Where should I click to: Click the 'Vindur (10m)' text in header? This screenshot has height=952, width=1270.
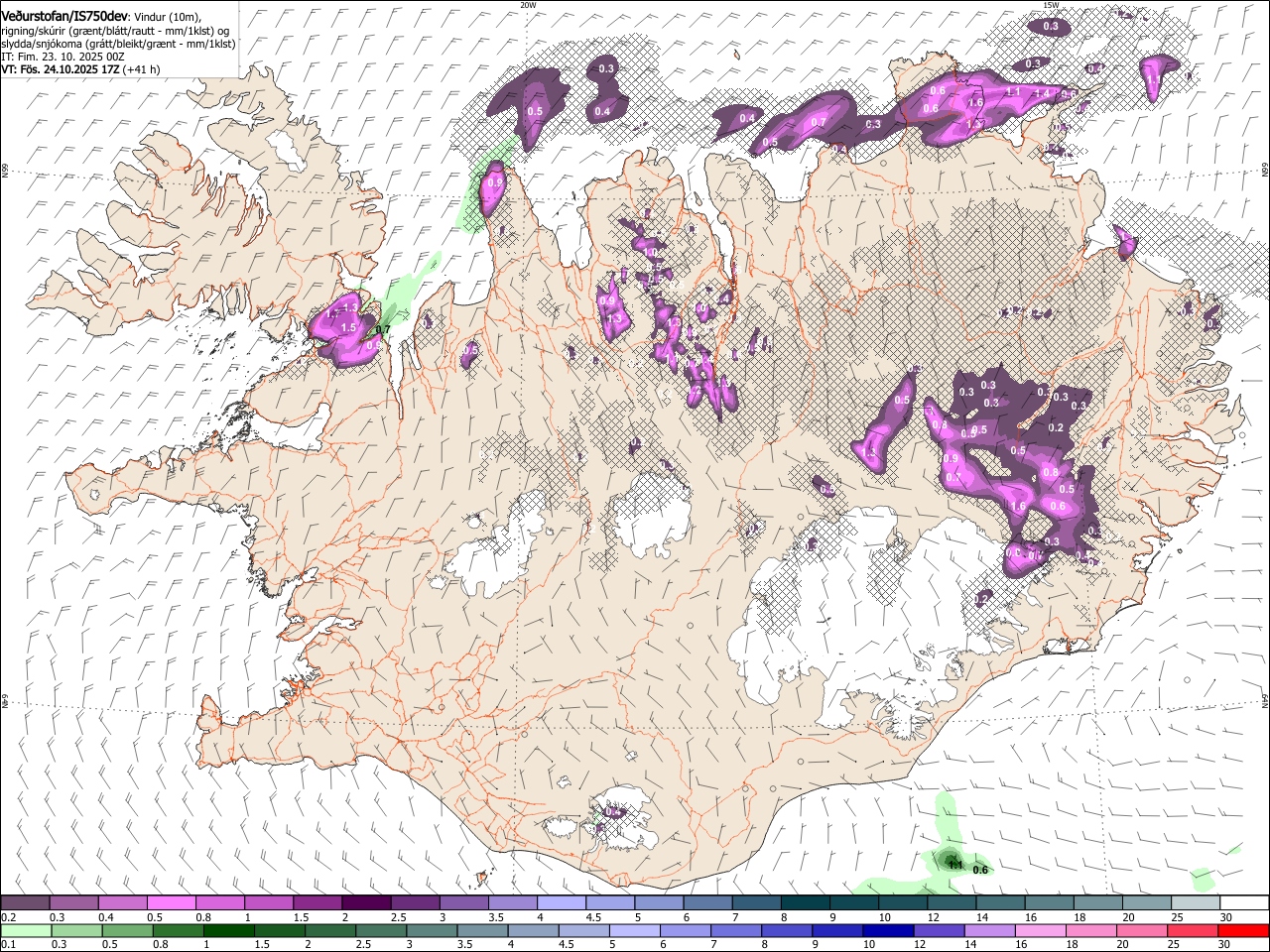167,17
